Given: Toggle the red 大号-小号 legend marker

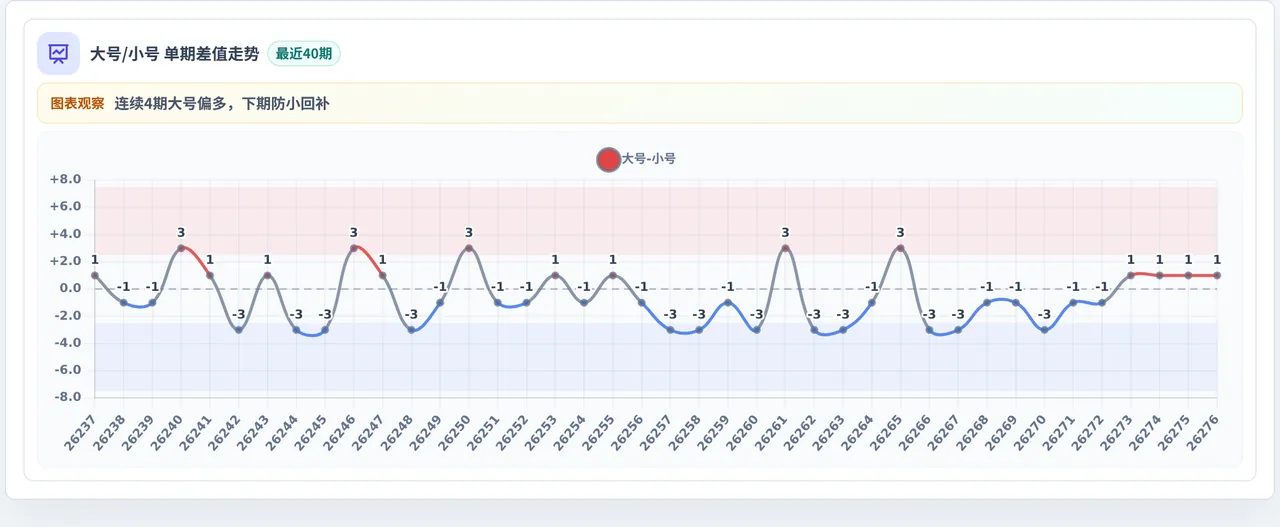Looking at the screenshot, I should click(608, 159).
